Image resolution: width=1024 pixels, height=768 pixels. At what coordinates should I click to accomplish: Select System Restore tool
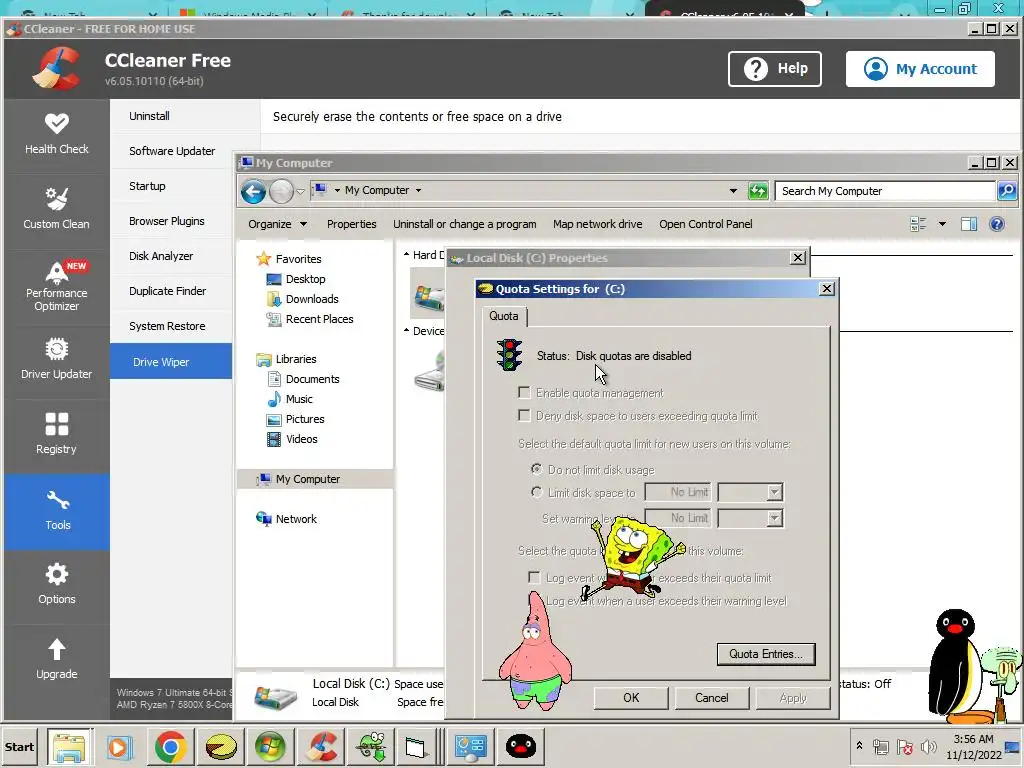point(167,326)
